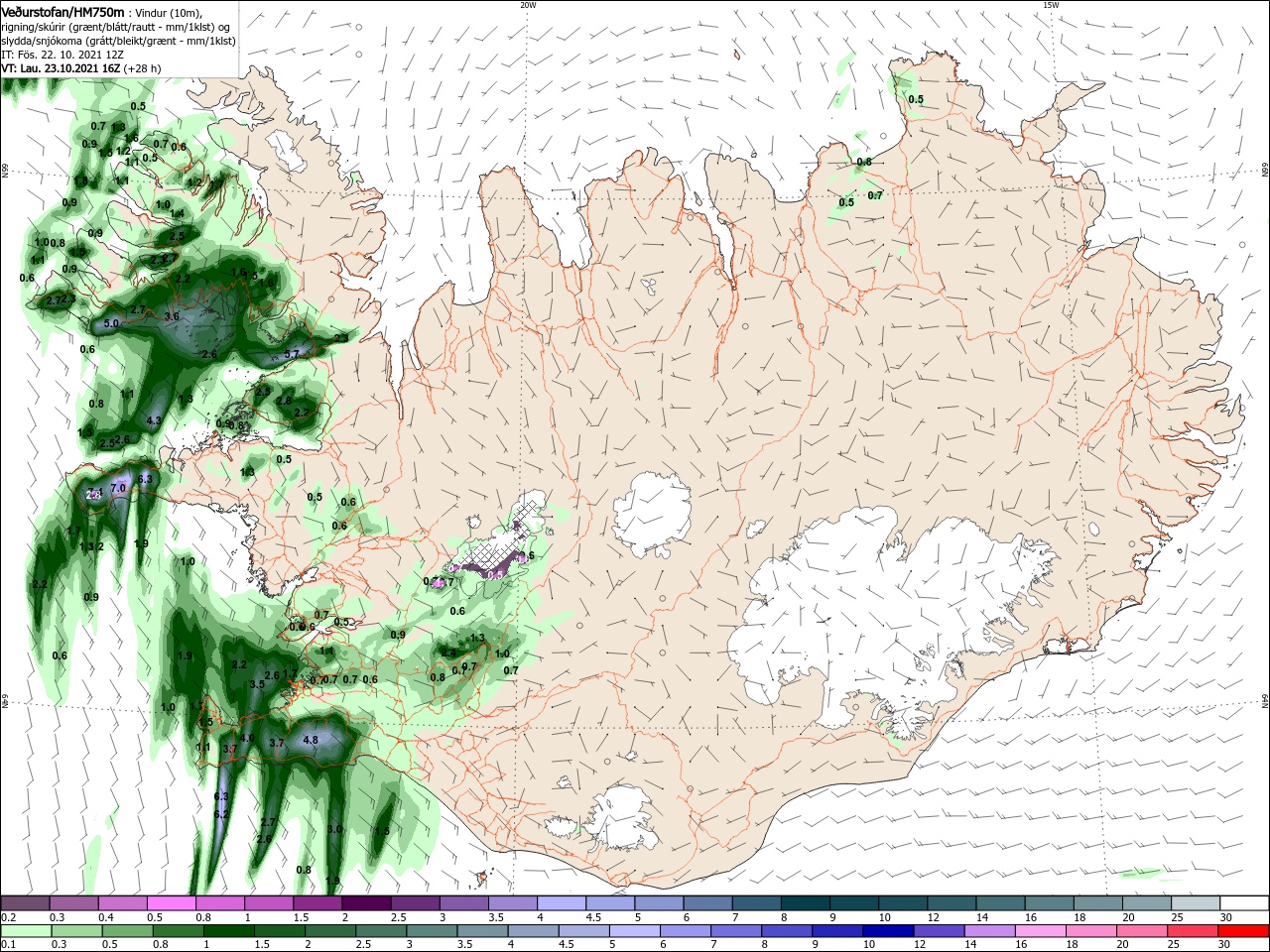Click the 5.0 precipitation value on the map
Screen dimensions: 1270x952
[x=111, y=323]
